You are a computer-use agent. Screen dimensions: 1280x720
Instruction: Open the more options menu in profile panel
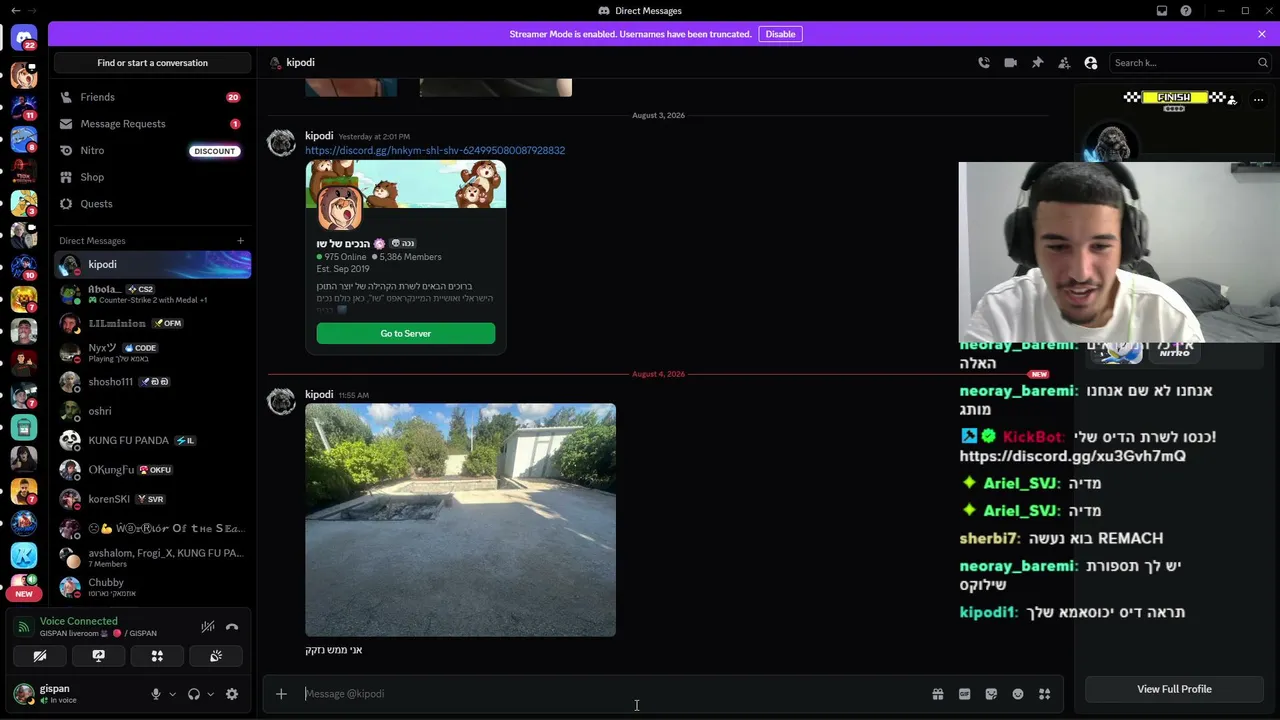pos(1259,99)
